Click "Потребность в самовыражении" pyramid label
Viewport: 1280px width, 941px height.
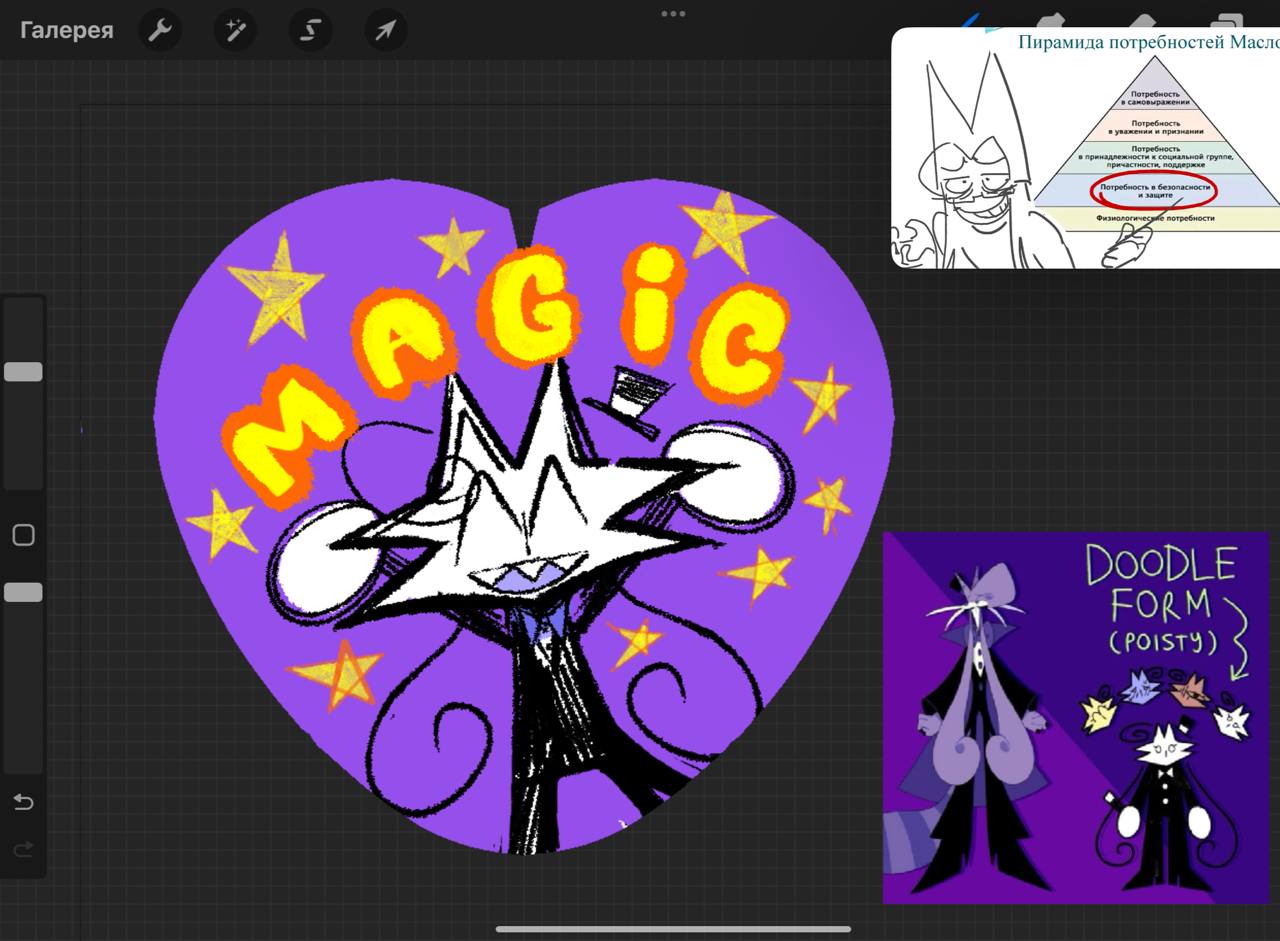coord(1155,98)
